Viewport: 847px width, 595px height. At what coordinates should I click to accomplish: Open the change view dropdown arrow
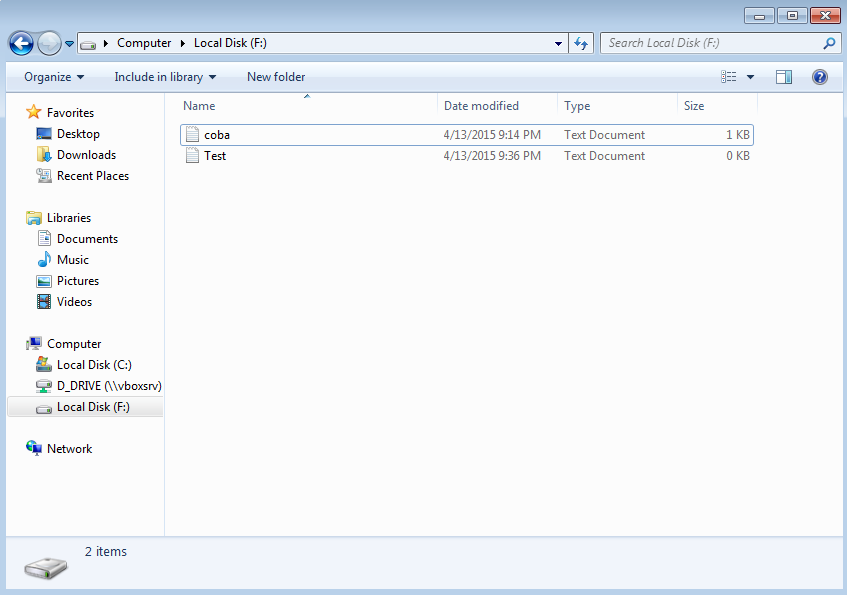749,76
